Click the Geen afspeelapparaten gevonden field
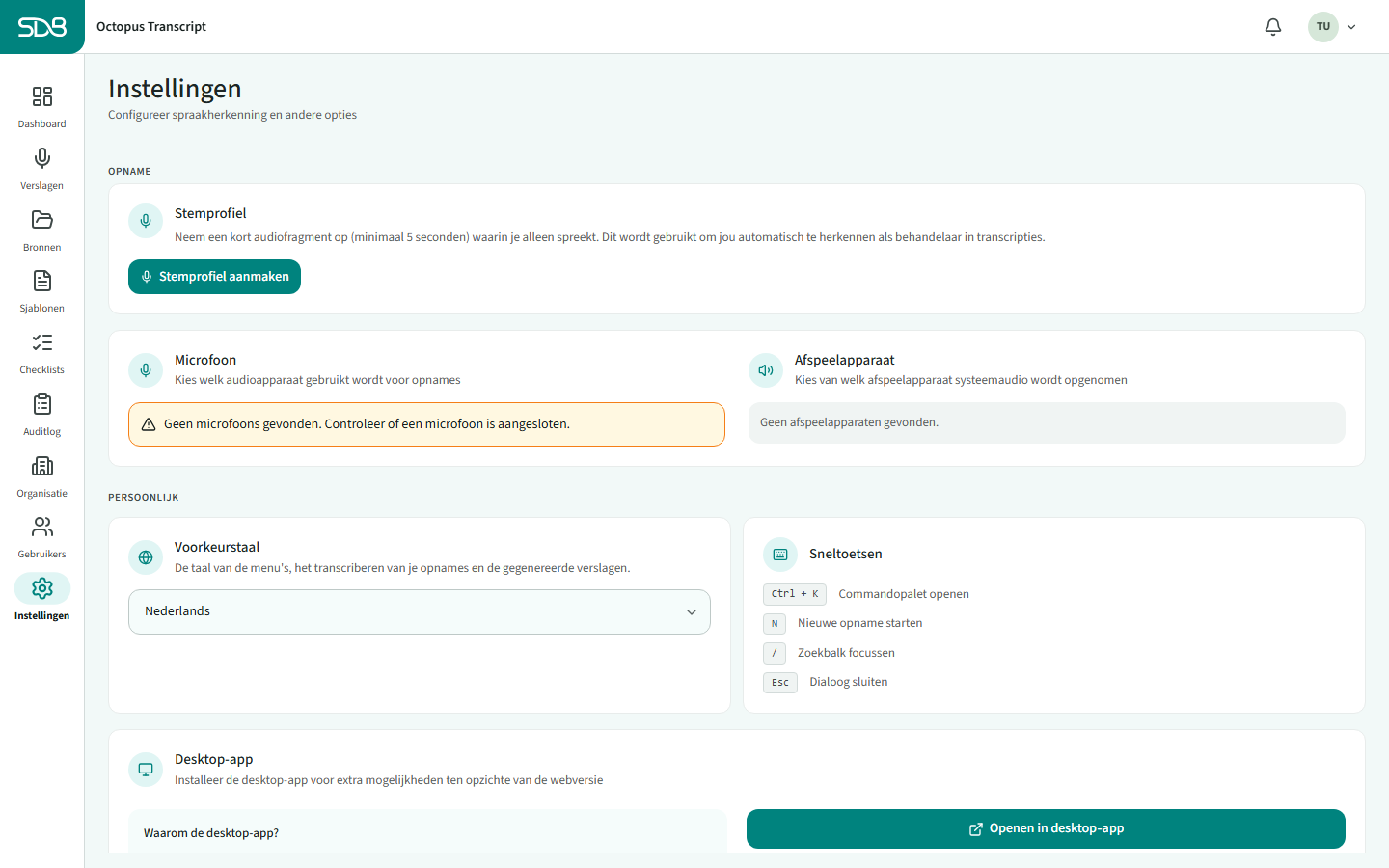This screenshot has height=868, width=1389. click(x=1047, y=422)
